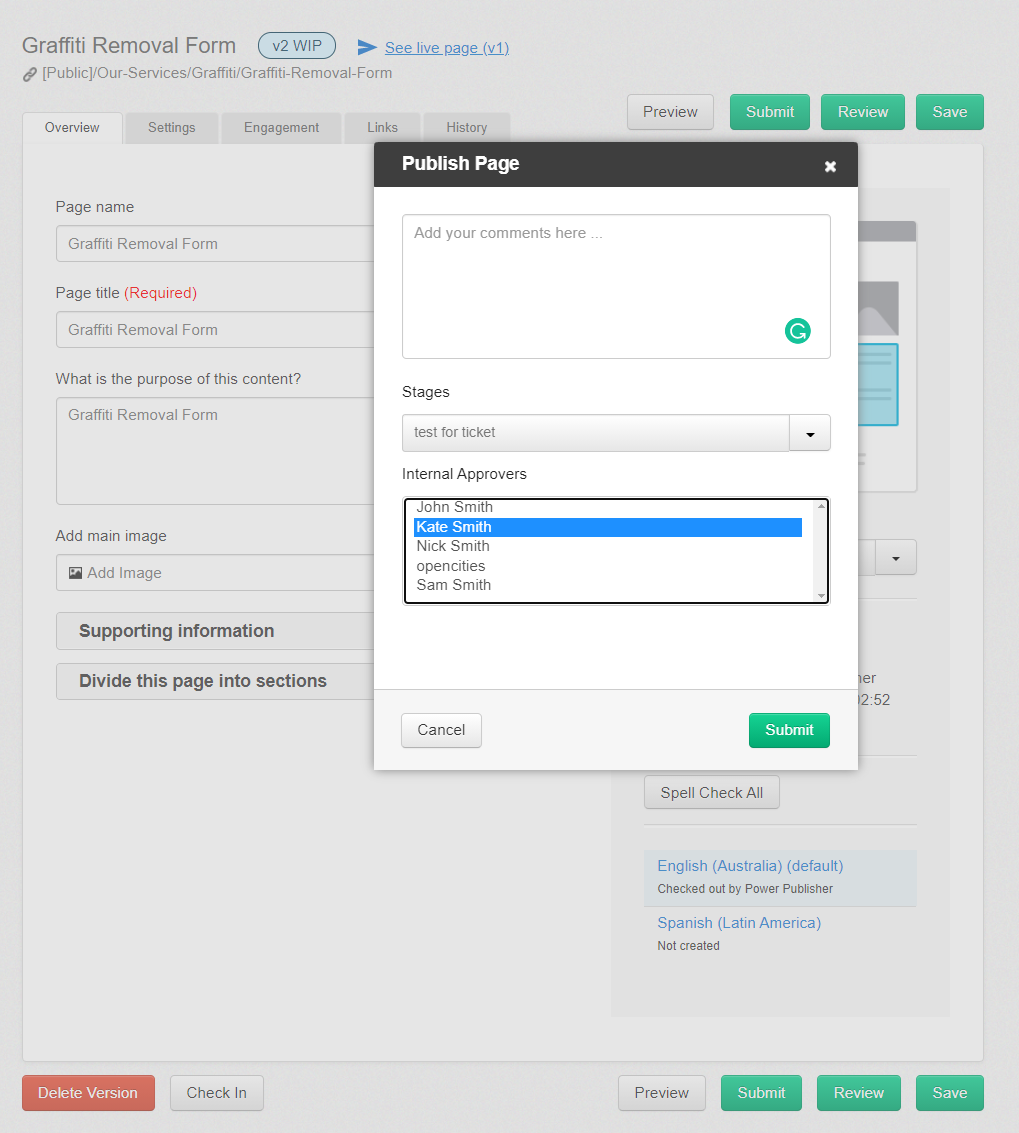Click the approvers list scroll-down arrow
Image resolution: width=1019 pixels, height=1133 pixels.
[821, 594]
